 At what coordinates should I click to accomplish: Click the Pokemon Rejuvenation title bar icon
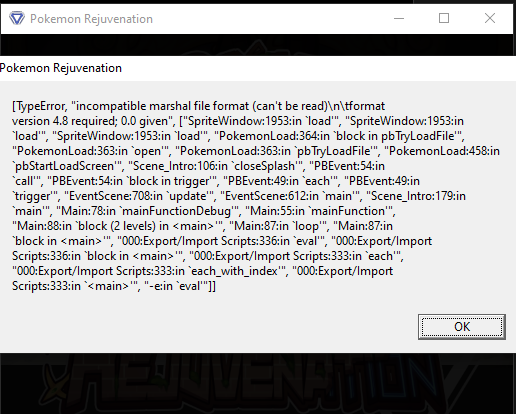click(x=17, y=18)
